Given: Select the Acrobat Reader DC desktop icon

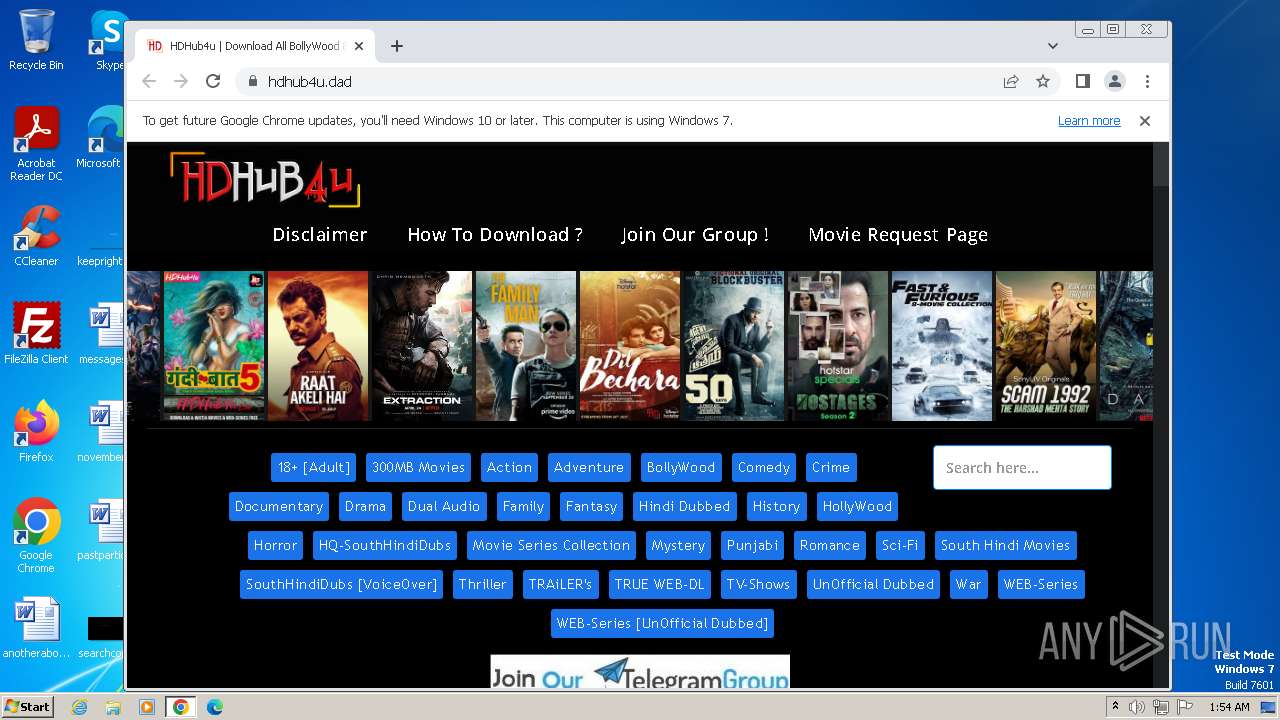Looking at the screenshot, I should point(36,144).
